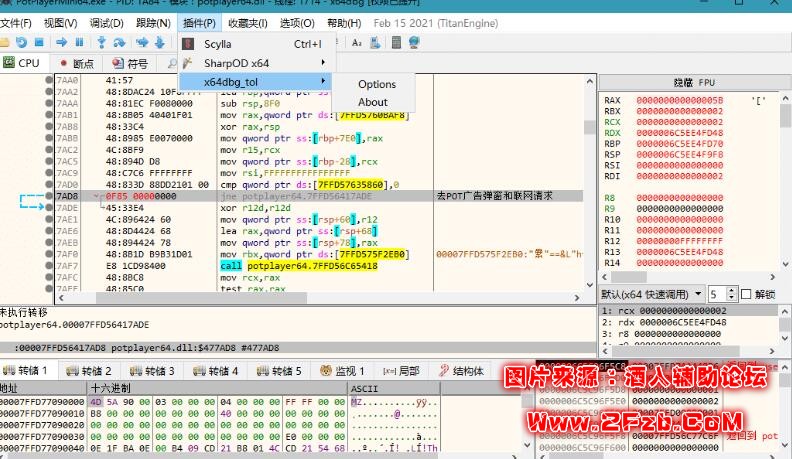Click the run arrow toolbar icon

[62, 42]
